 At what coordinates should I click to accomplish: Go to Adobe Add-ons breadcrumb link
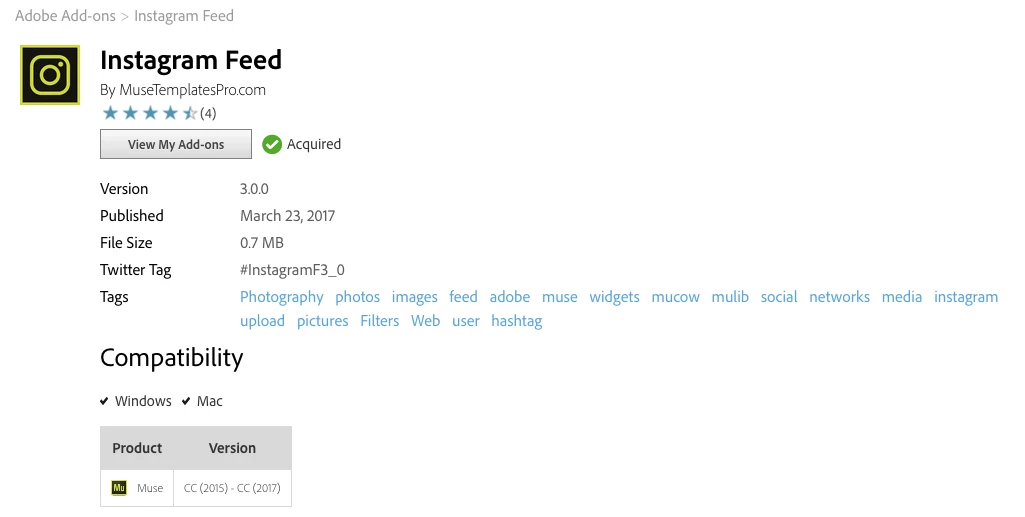(x=65, y=16)
